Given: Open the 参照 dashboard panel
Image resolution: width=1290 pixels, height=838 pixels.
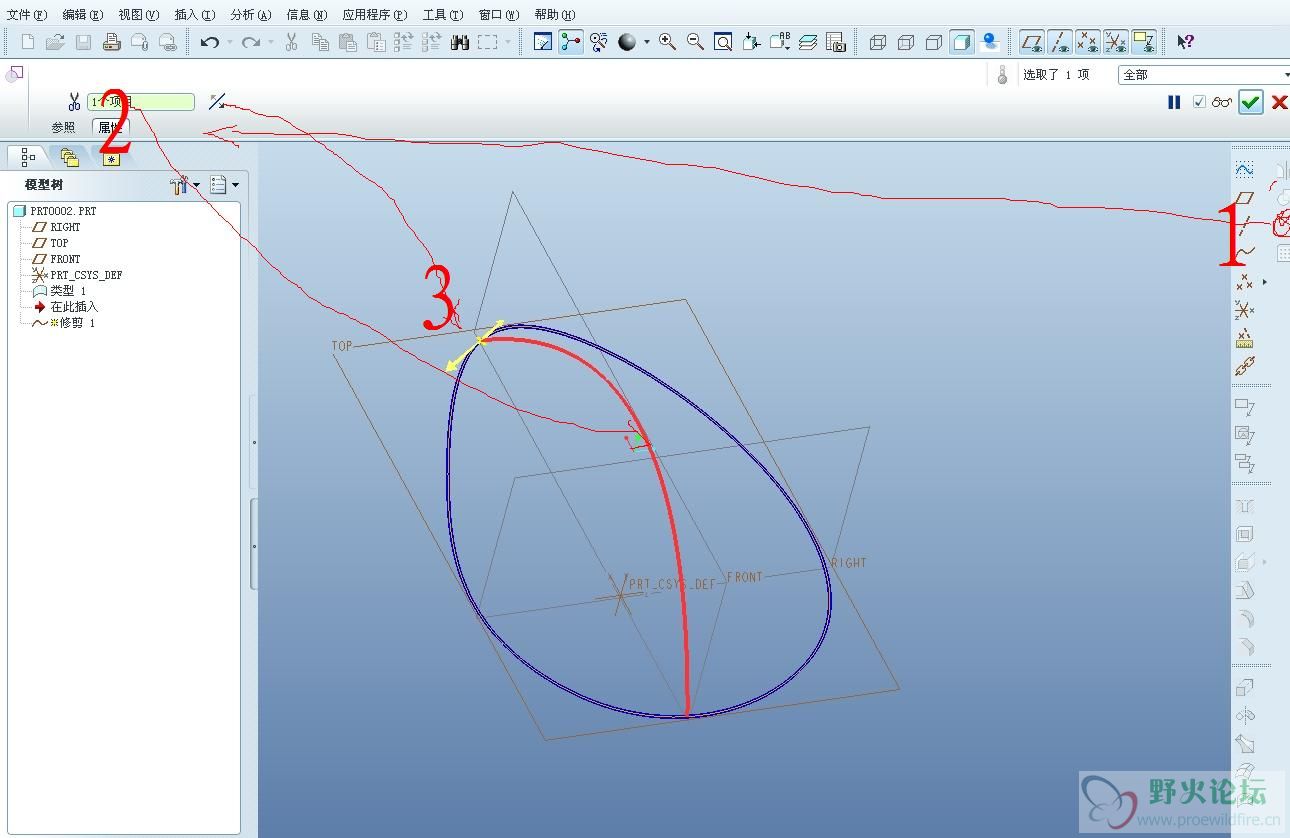Looking at the screenshot, I should click(63, 128).
